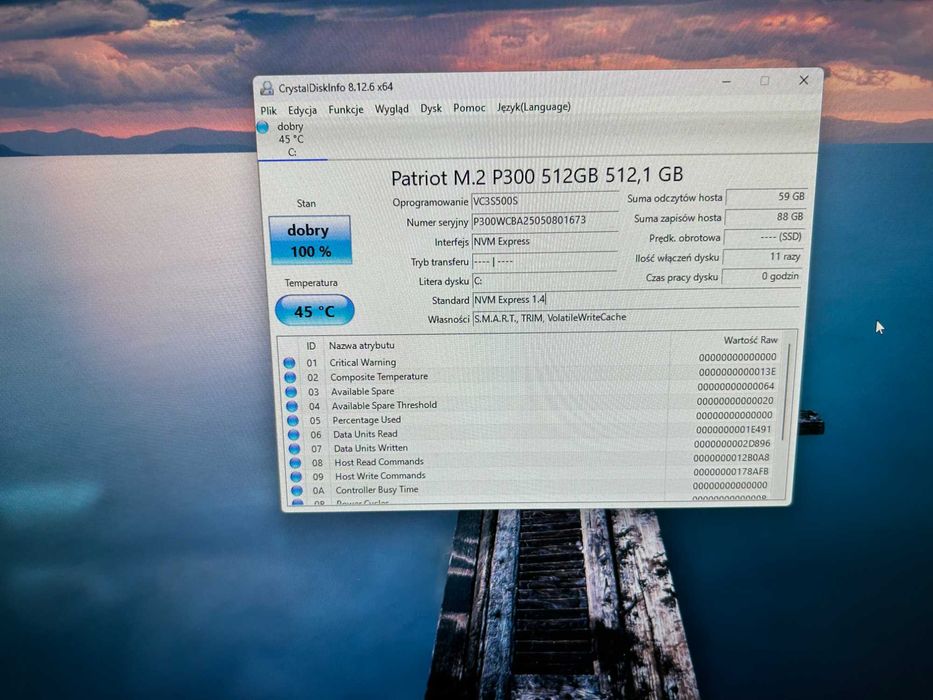Open the Edycja menu

pos(302,110)
